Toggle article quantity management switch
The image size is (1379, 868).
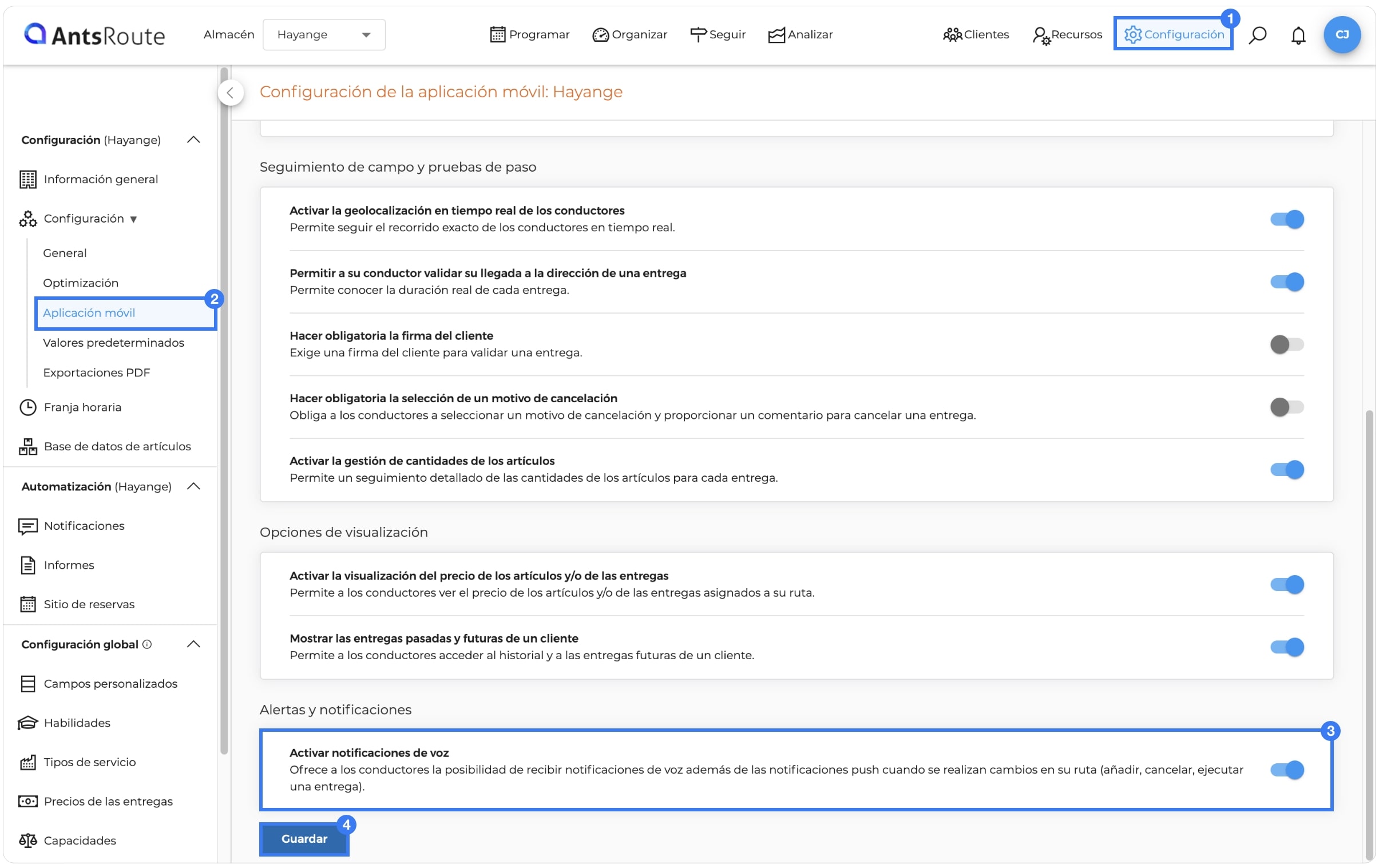pyautogui.click(x=1287, y=470)
